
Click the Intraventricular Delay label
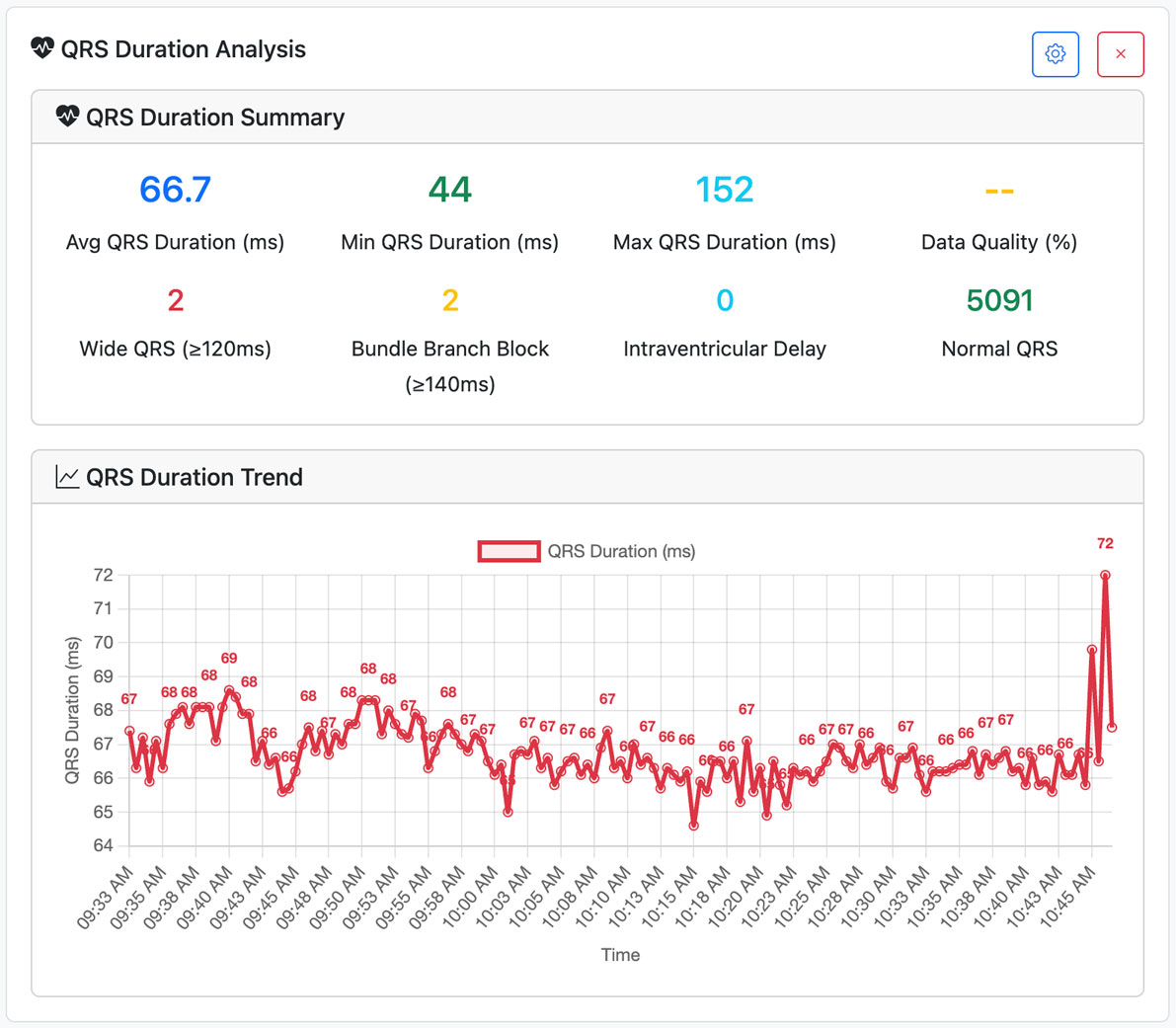725,349
